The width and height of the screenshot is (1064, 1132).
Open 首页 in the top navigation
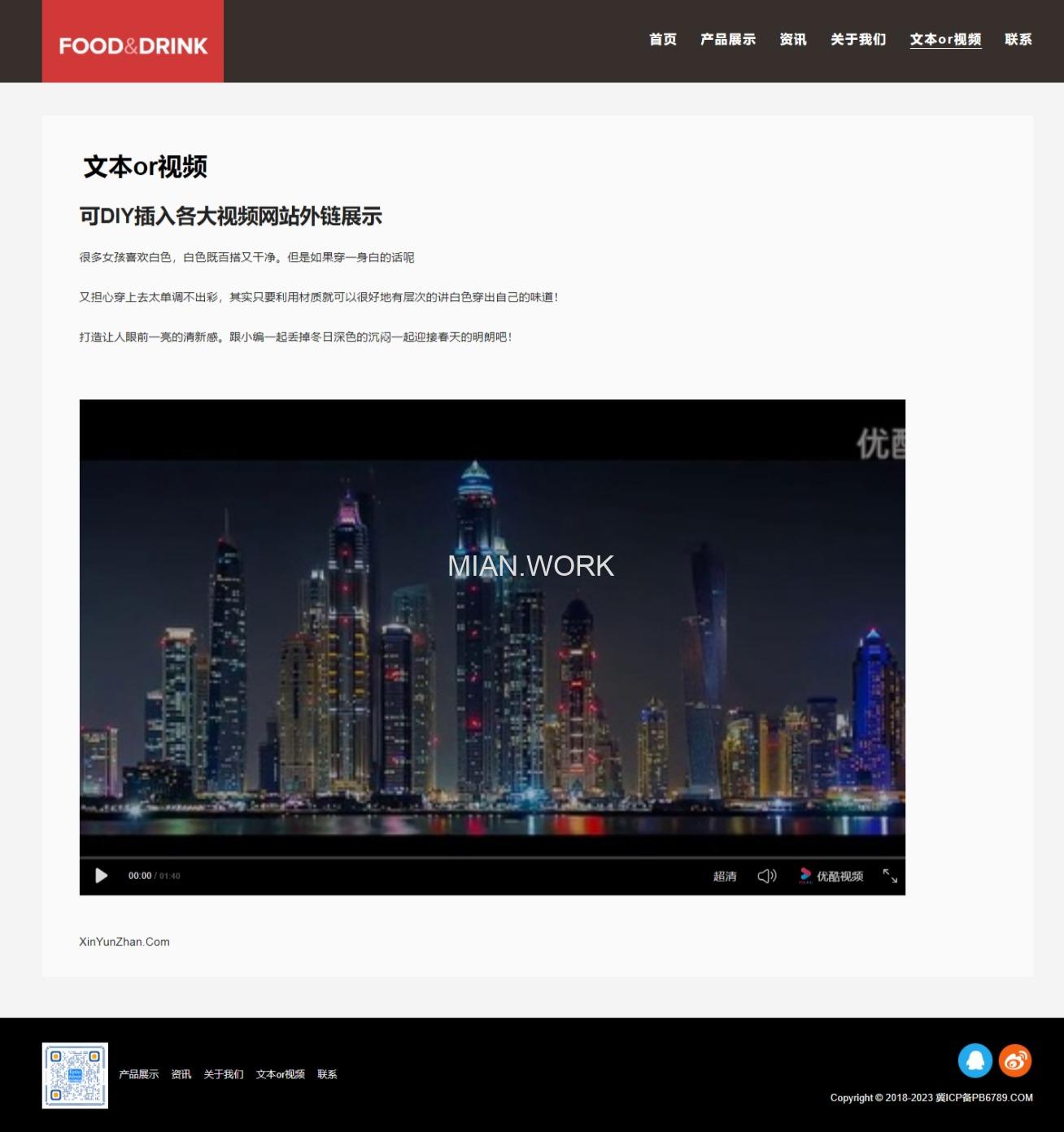point(663,39)
